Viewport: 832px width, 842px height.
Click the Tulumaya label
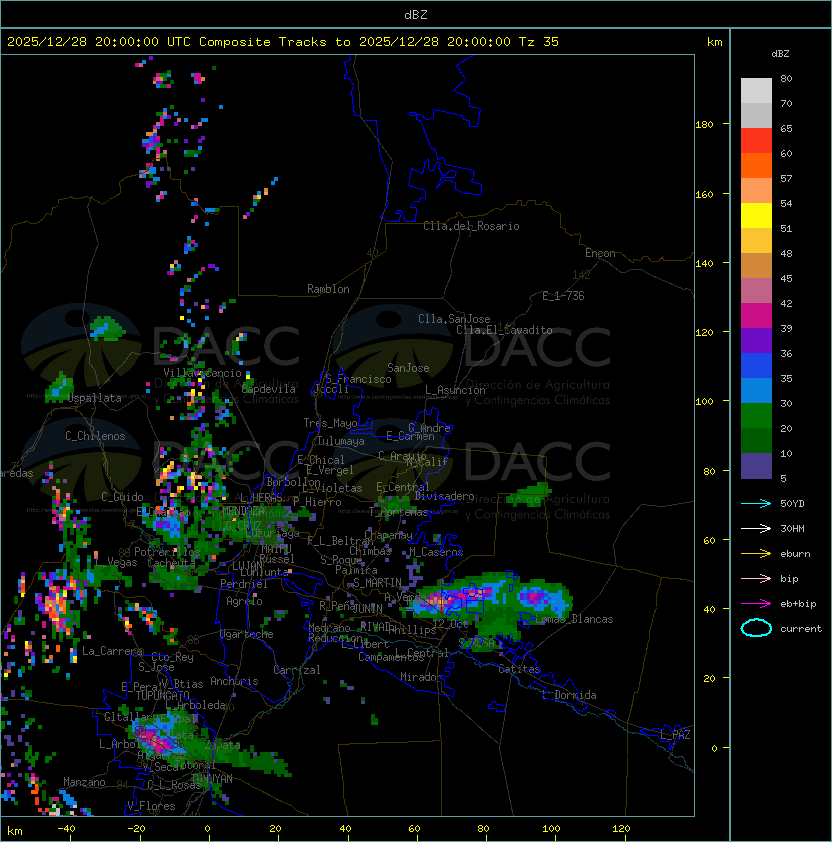[x=341, y=441]
